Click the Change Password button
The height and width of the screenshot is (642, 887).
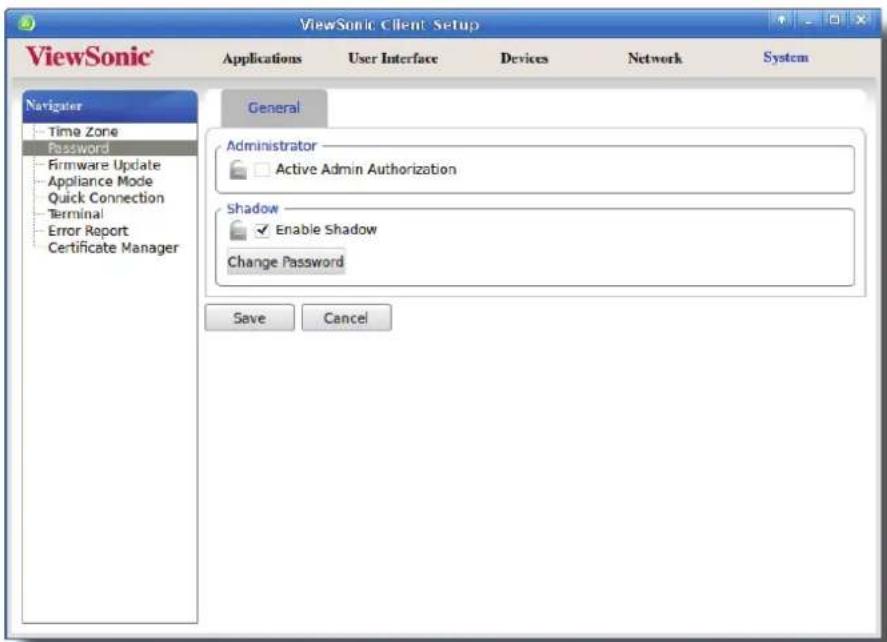pyautogui.click(x=286, y=262)
